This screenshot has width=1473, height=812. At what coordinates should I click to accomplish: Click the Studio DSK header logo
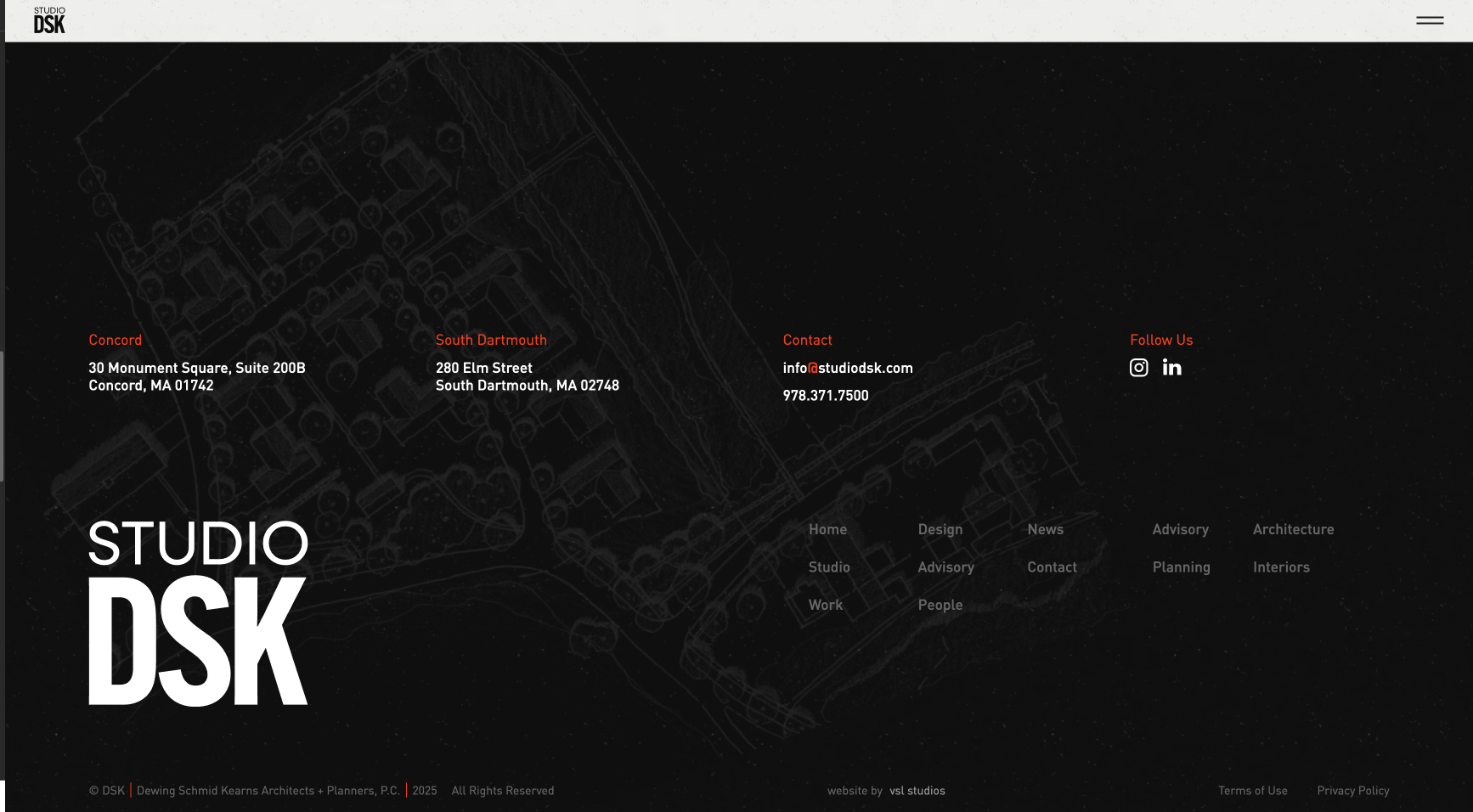(x=49, y=20)
